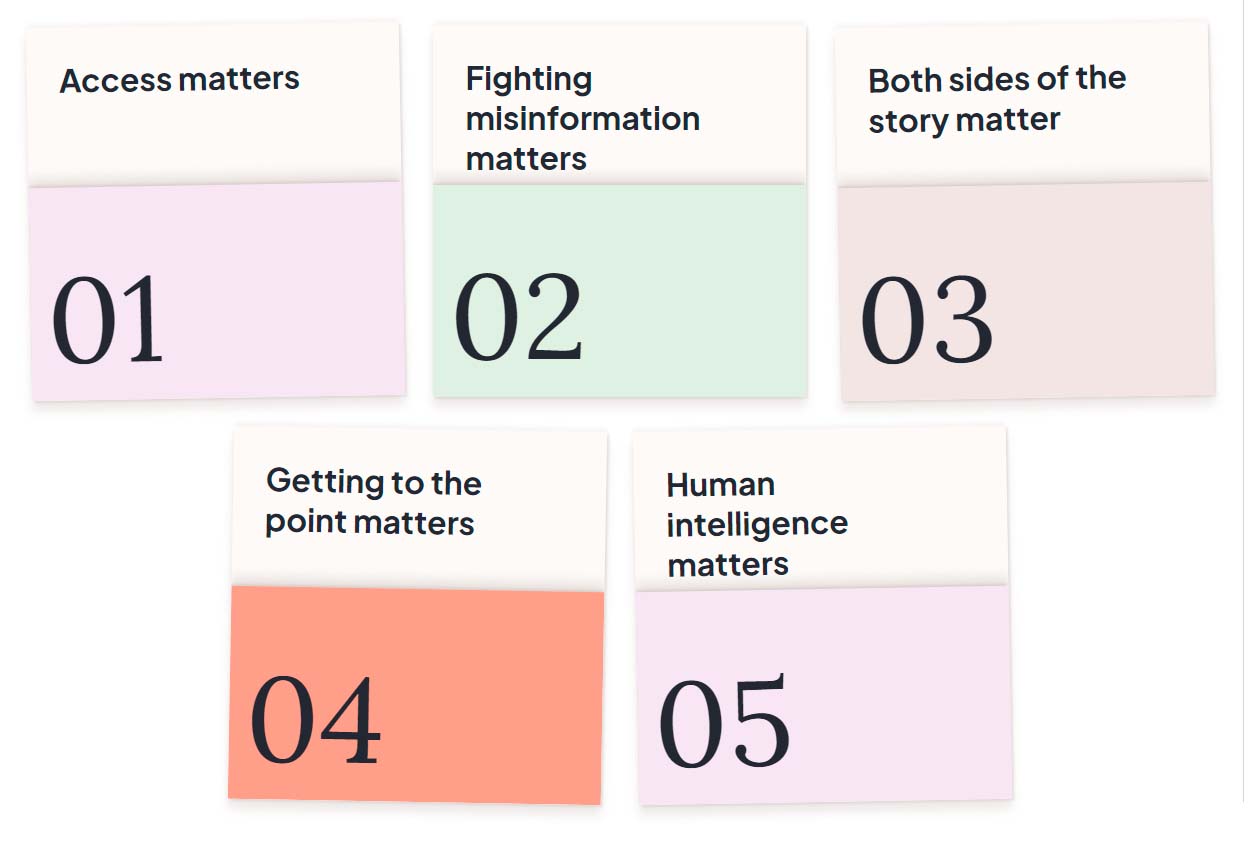Screen dimensions: 1248x849
Task: Select the large number 02
Action: [x=518, y=318]
